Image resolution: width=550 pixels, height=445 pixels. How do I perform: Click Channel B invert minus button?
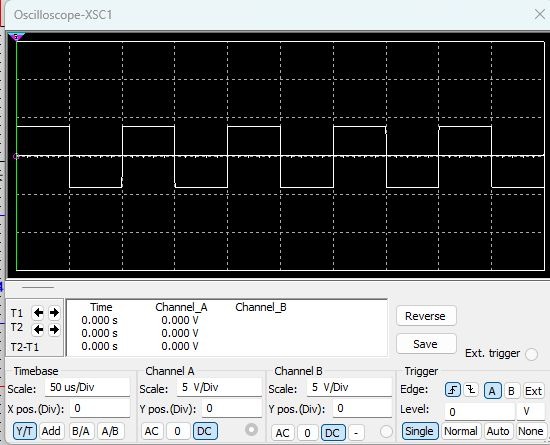tap(356, 433)
